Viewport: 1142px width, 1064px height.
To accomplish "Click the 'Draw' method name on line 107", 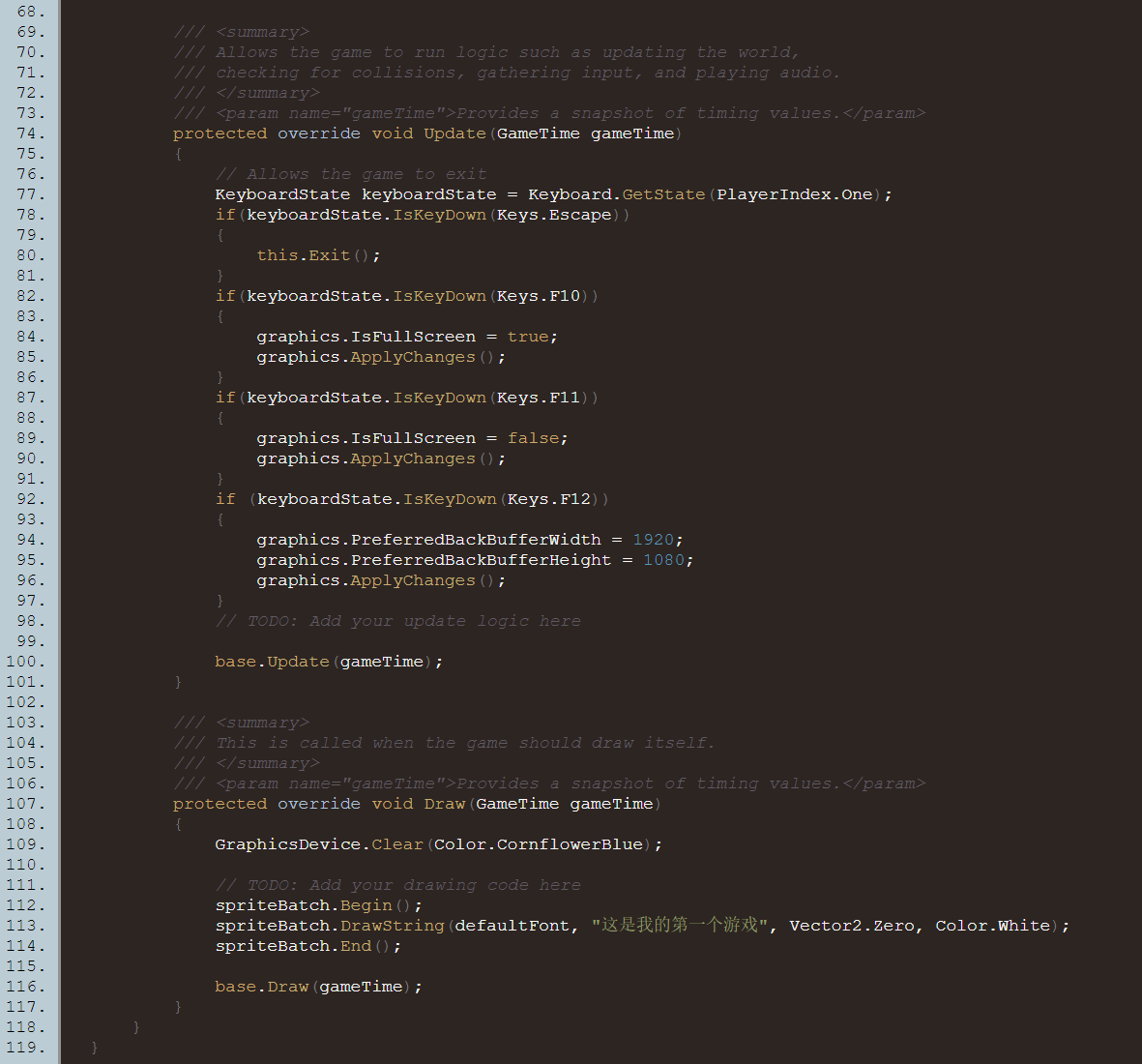I will click(x=444, y=804).
